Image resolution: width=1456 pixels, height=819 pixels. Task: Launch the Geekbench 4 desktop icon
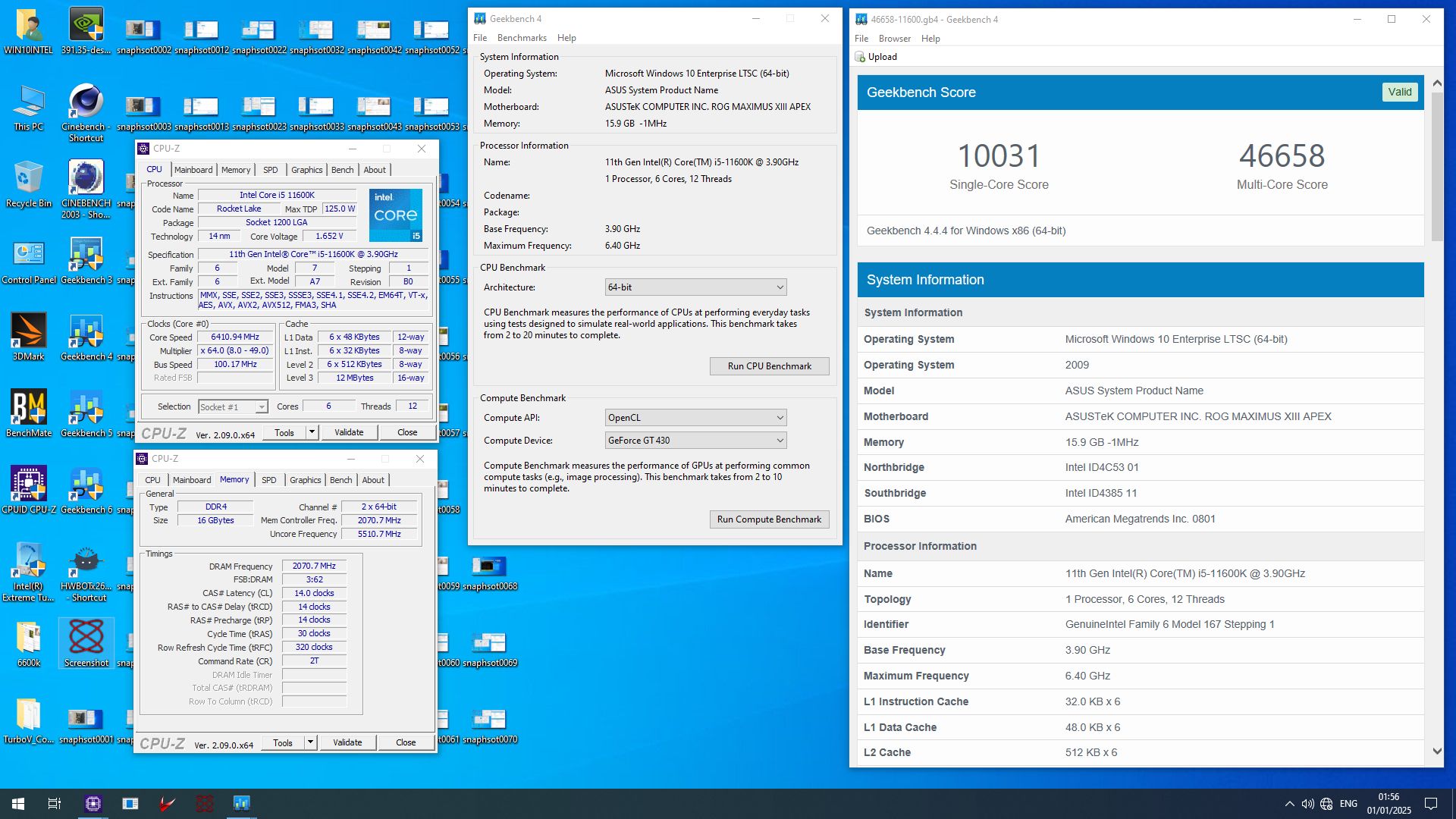click(x=86, y=338)
